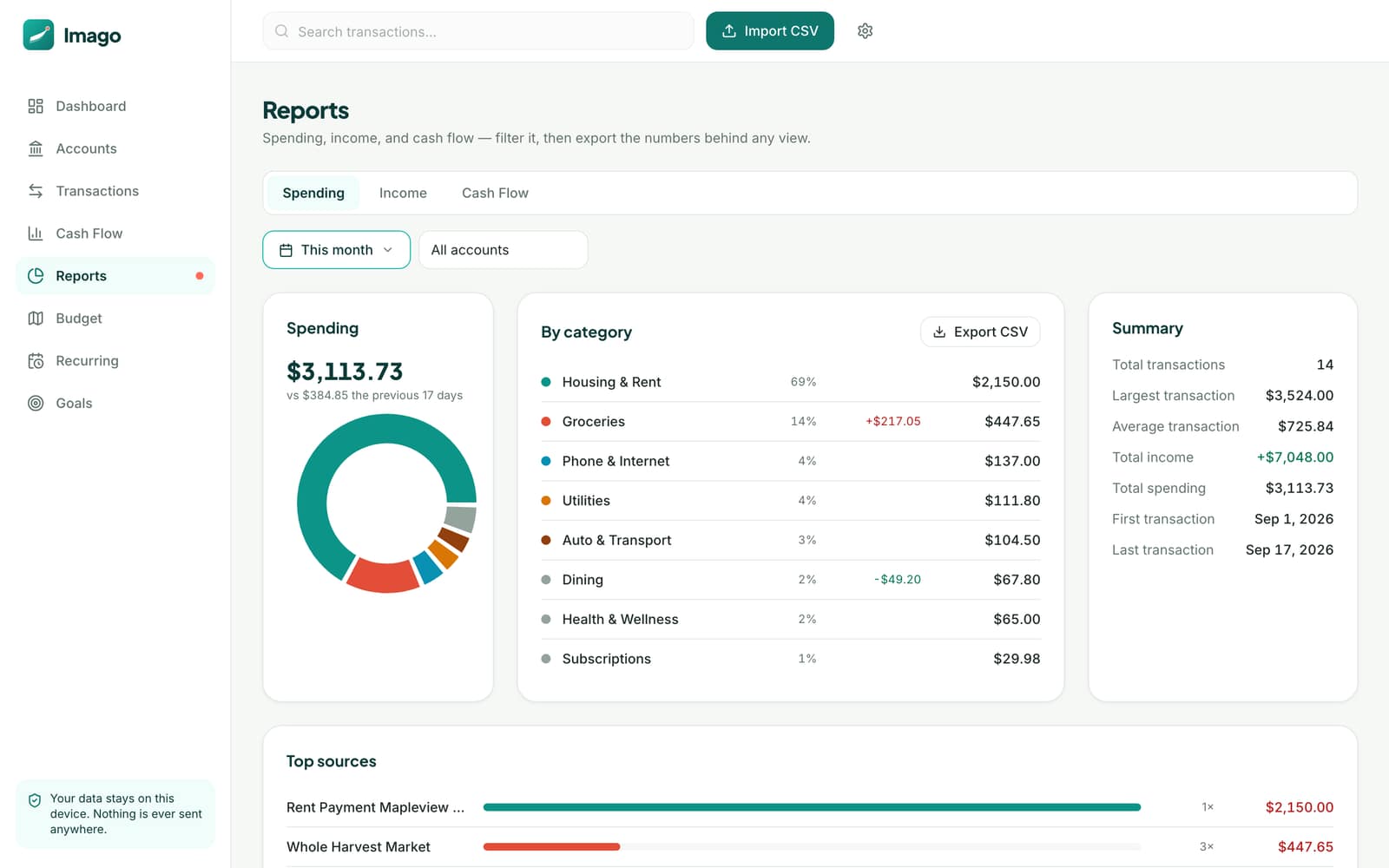Click the Reports pie chart icon

coord(36,276)
